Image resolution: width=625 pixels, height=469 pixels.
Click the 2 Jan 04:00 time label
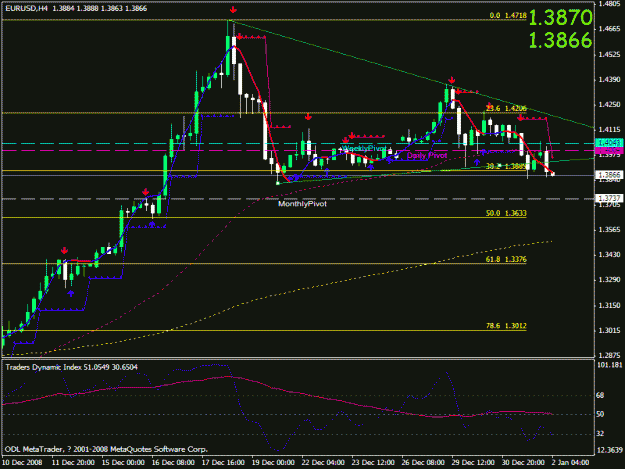[570, 463]
